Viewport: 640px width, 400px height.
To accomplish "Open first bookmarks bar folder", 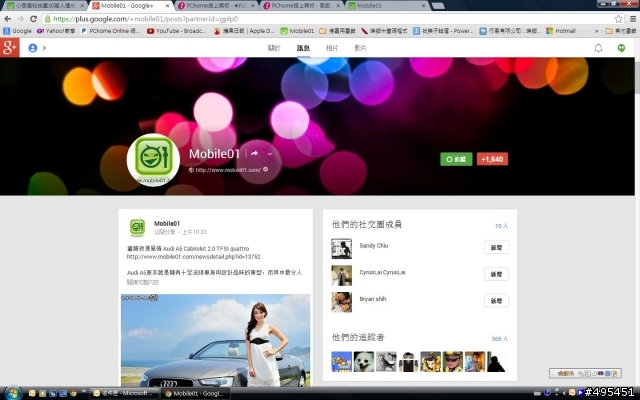I will 337,31.
